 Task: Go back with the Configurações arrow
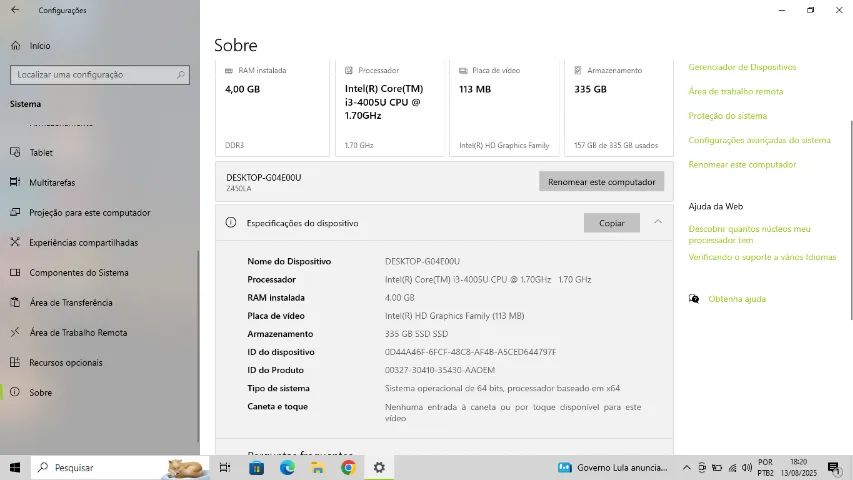15,10
